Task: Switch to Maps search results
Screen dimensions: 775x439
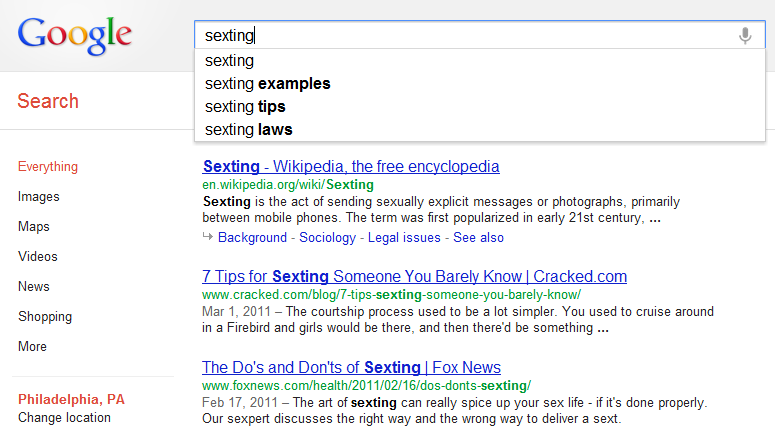Action: [x=34, y=227]
